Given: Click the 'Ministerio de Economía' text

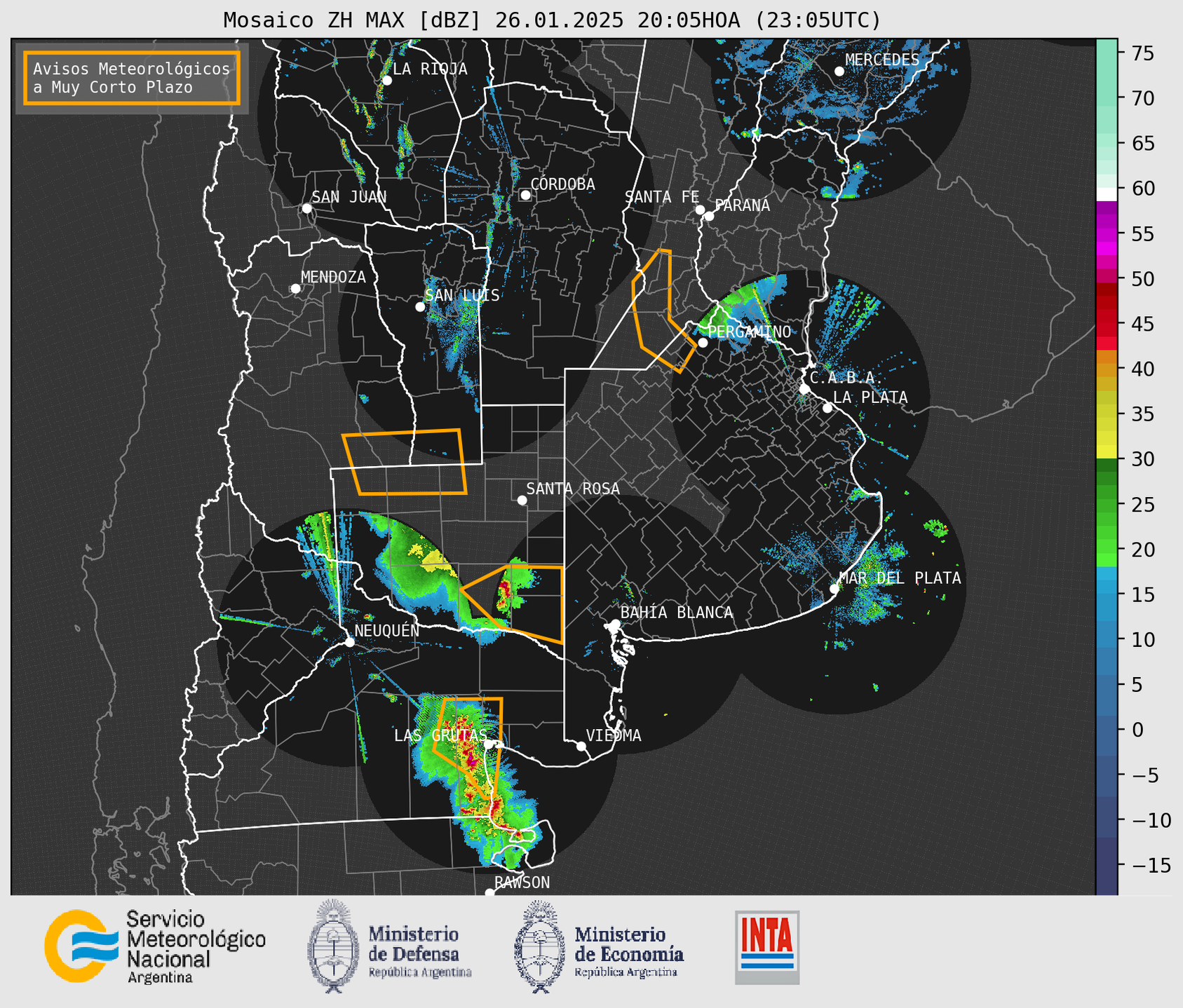Looking at the screenshot, I should coord(628,944).
